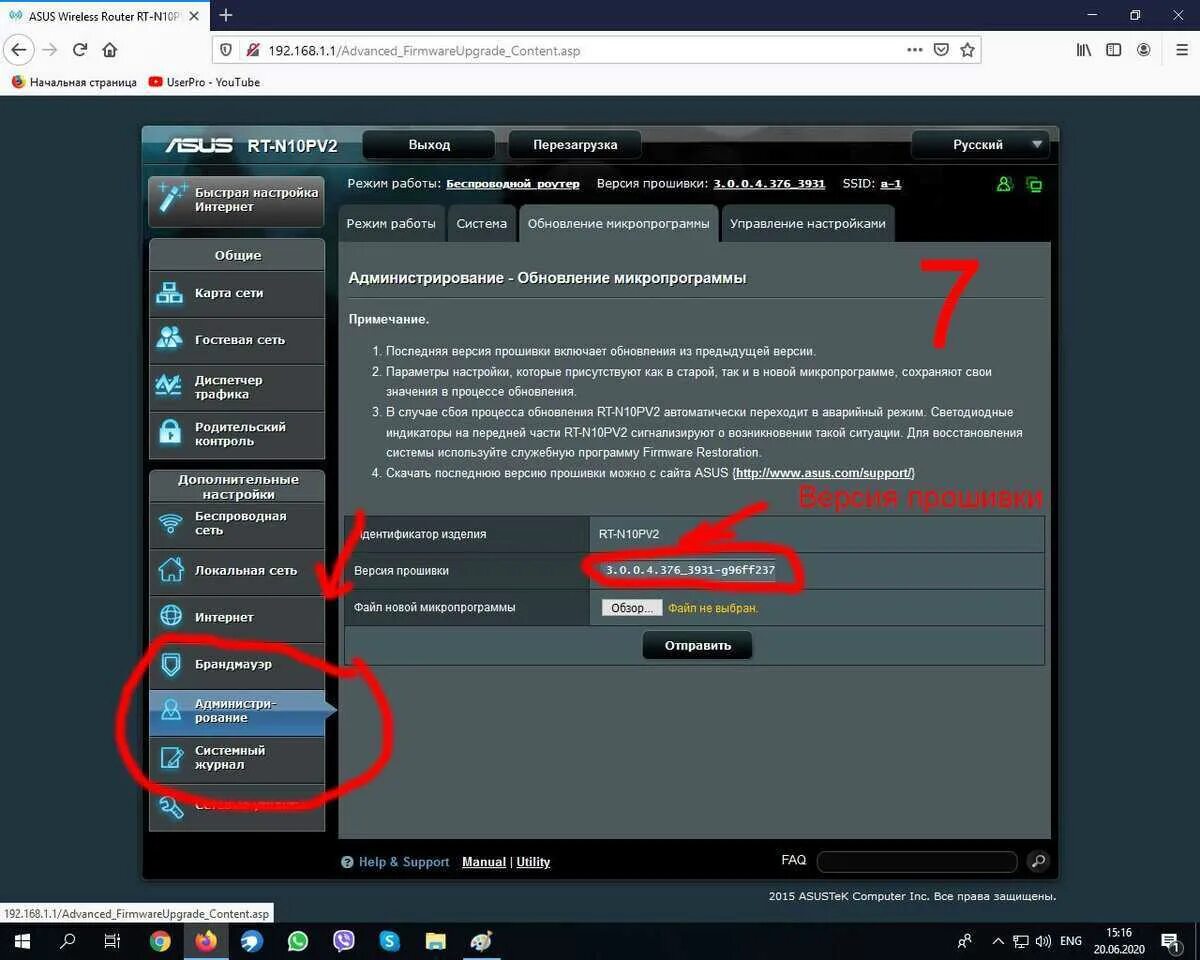Click RT-N10PV2 product identifier value
Viewport: 1200px width, 960px height.
click(x=629, y=534)
